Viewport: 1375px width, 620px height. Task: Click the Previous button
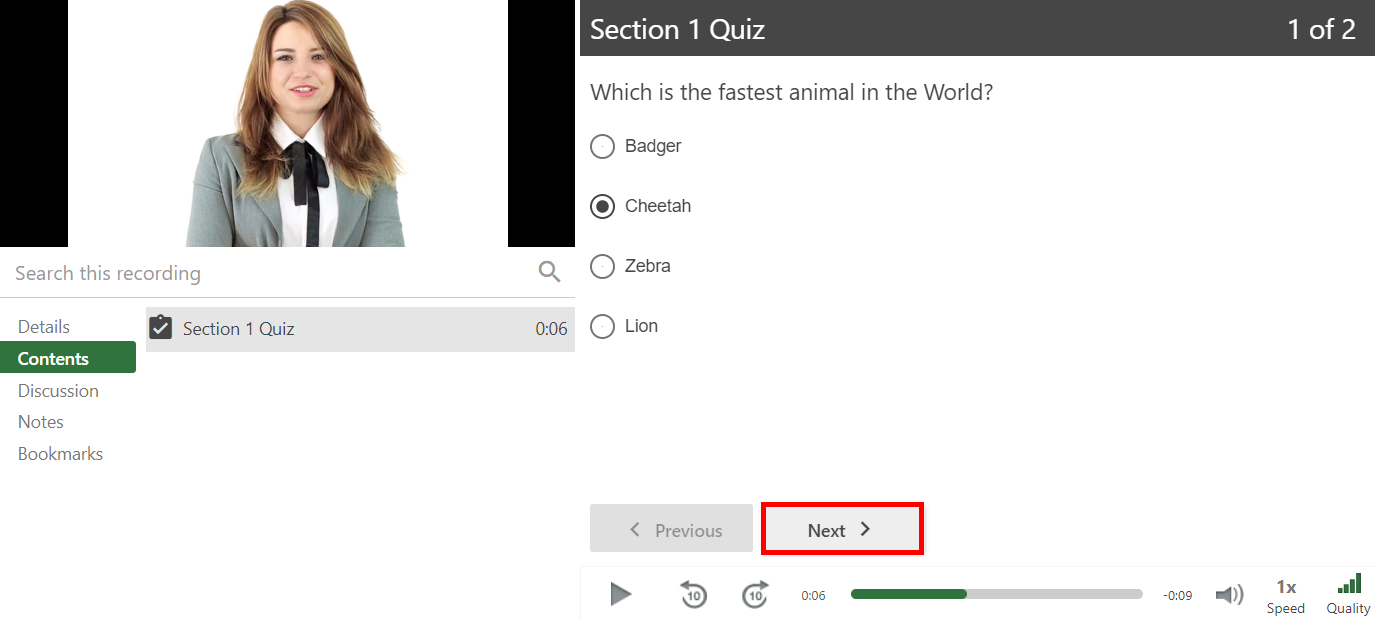click(x=671, y=530)
